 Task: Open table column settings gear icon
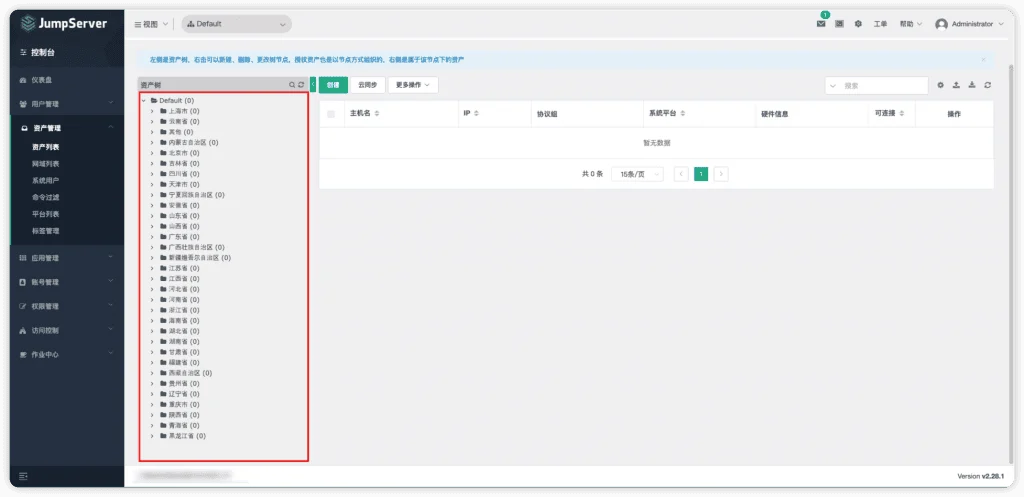point(940,85)
